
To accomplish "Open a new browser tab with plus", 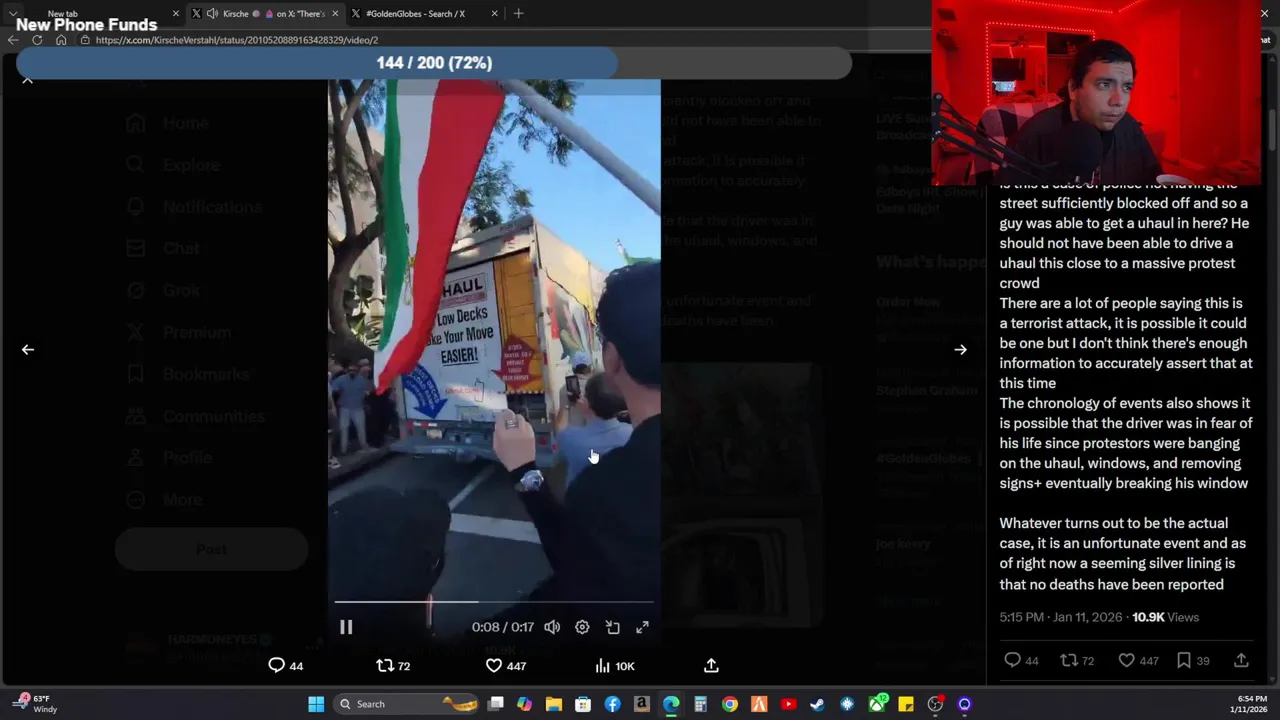I will click(518, 13).
